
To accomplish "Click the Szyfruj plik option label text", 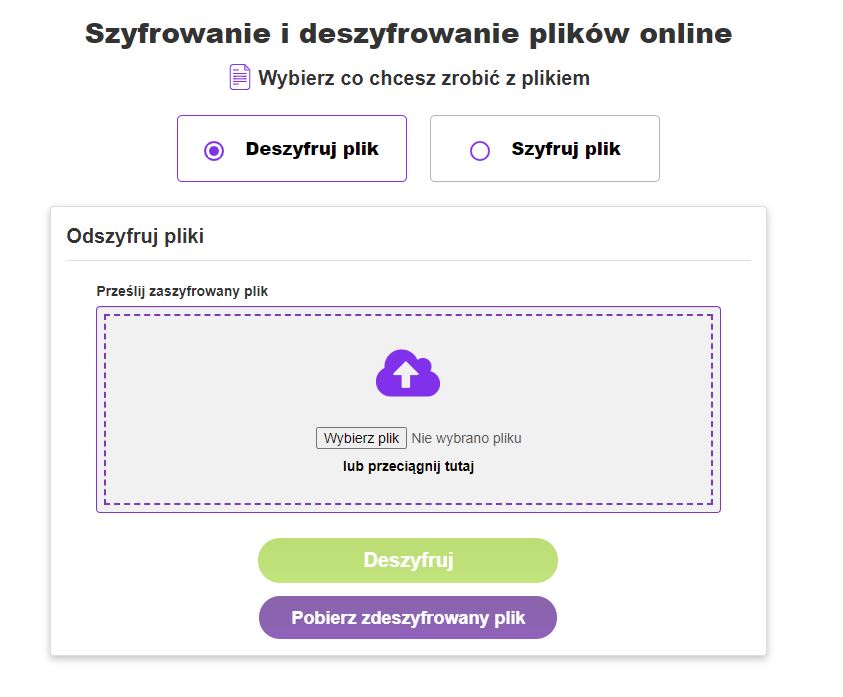I will tap(566, 149).
